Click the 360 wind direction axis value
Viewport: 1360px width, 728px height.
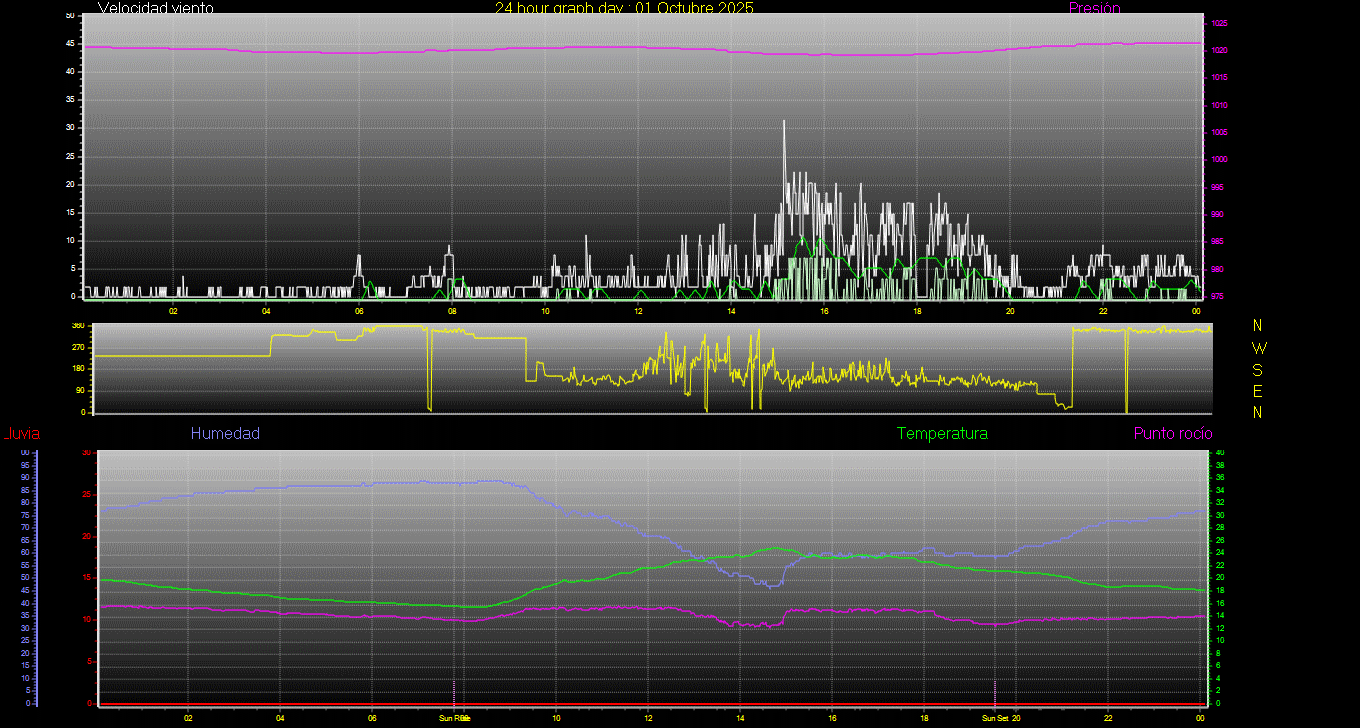[78, 327]
